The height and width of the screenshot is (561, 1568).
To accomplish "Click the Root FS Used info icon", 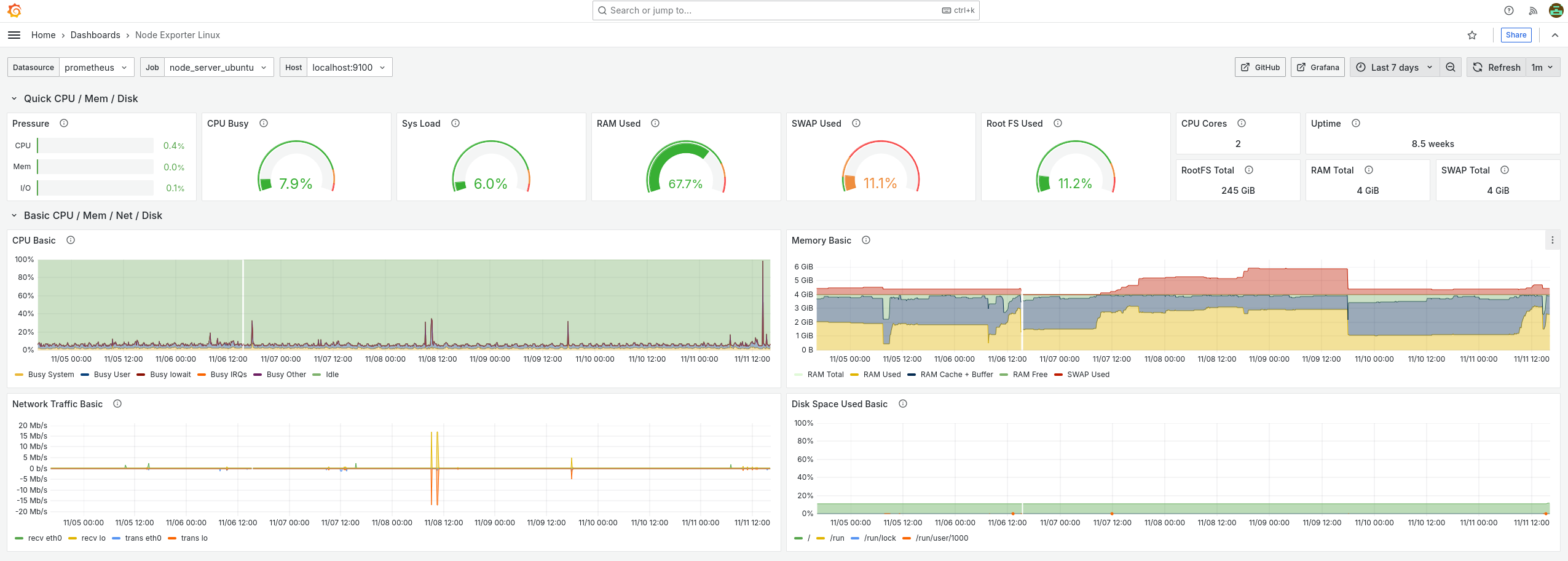I will [x=1058, y=123].
